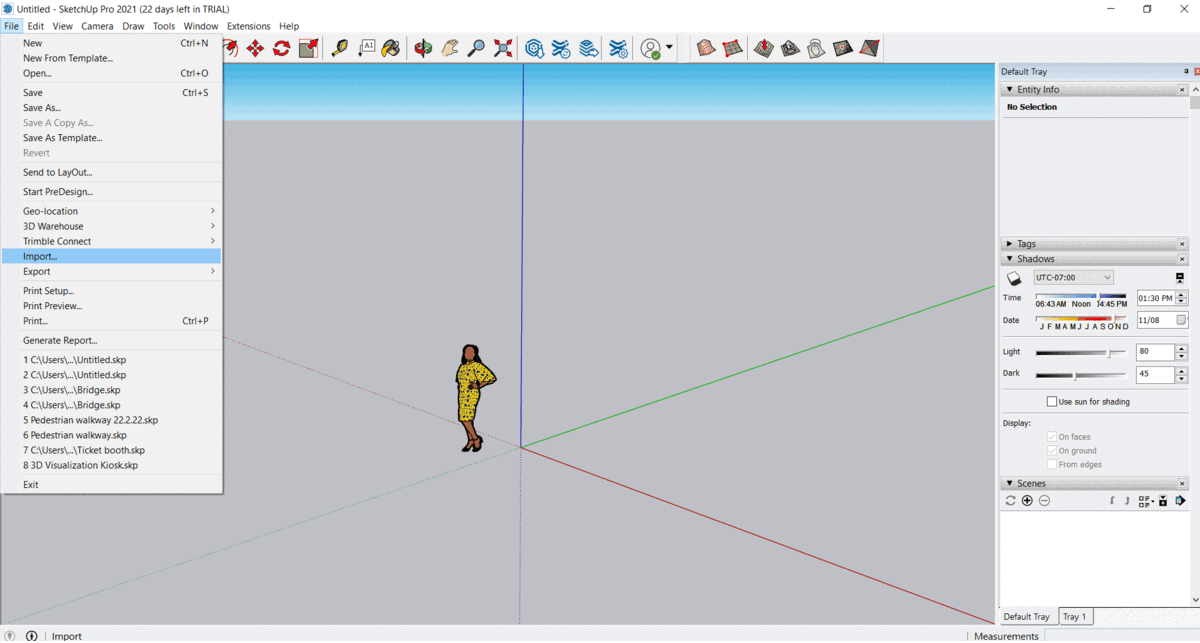Click the Zoom Extents icon
The image size is (1200, 643).
click(503, 48)
